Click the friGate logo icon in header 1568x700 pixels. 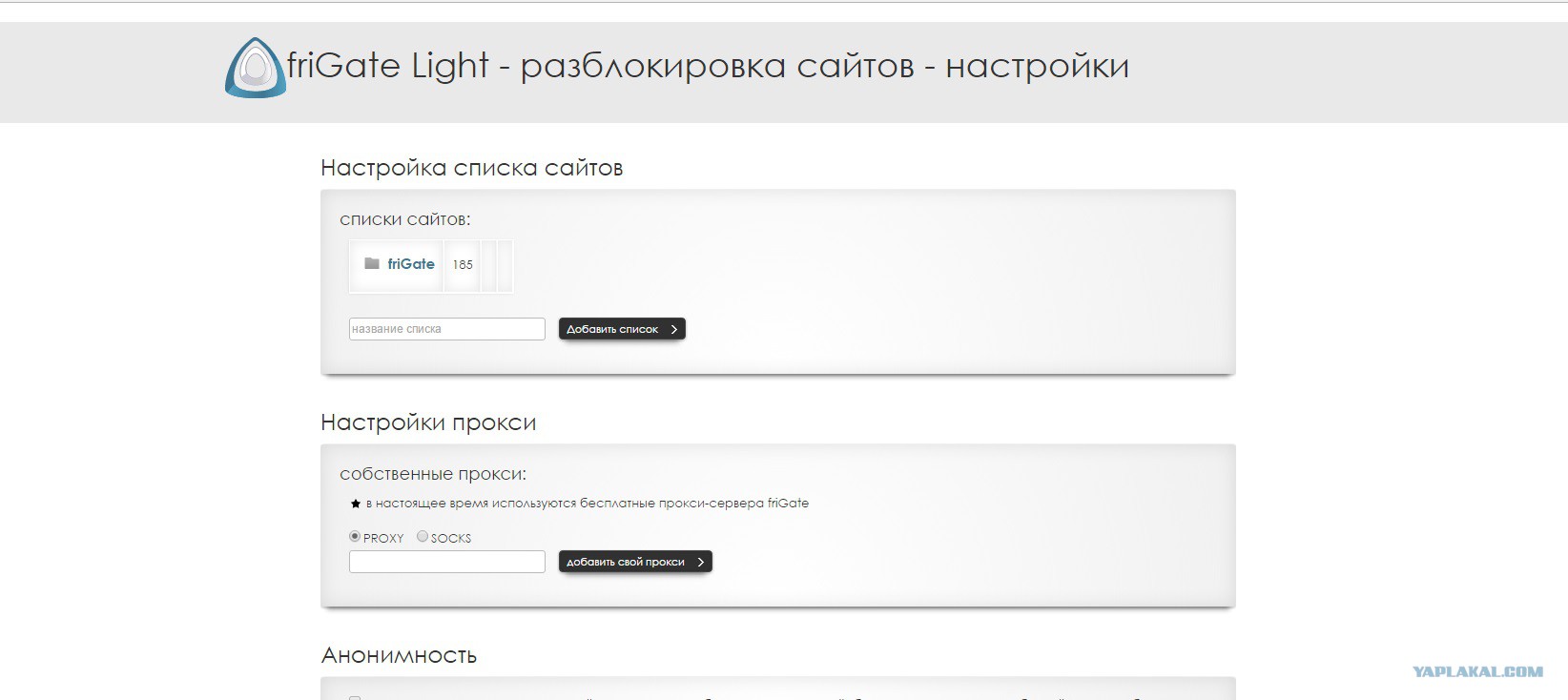pos(256,68)
